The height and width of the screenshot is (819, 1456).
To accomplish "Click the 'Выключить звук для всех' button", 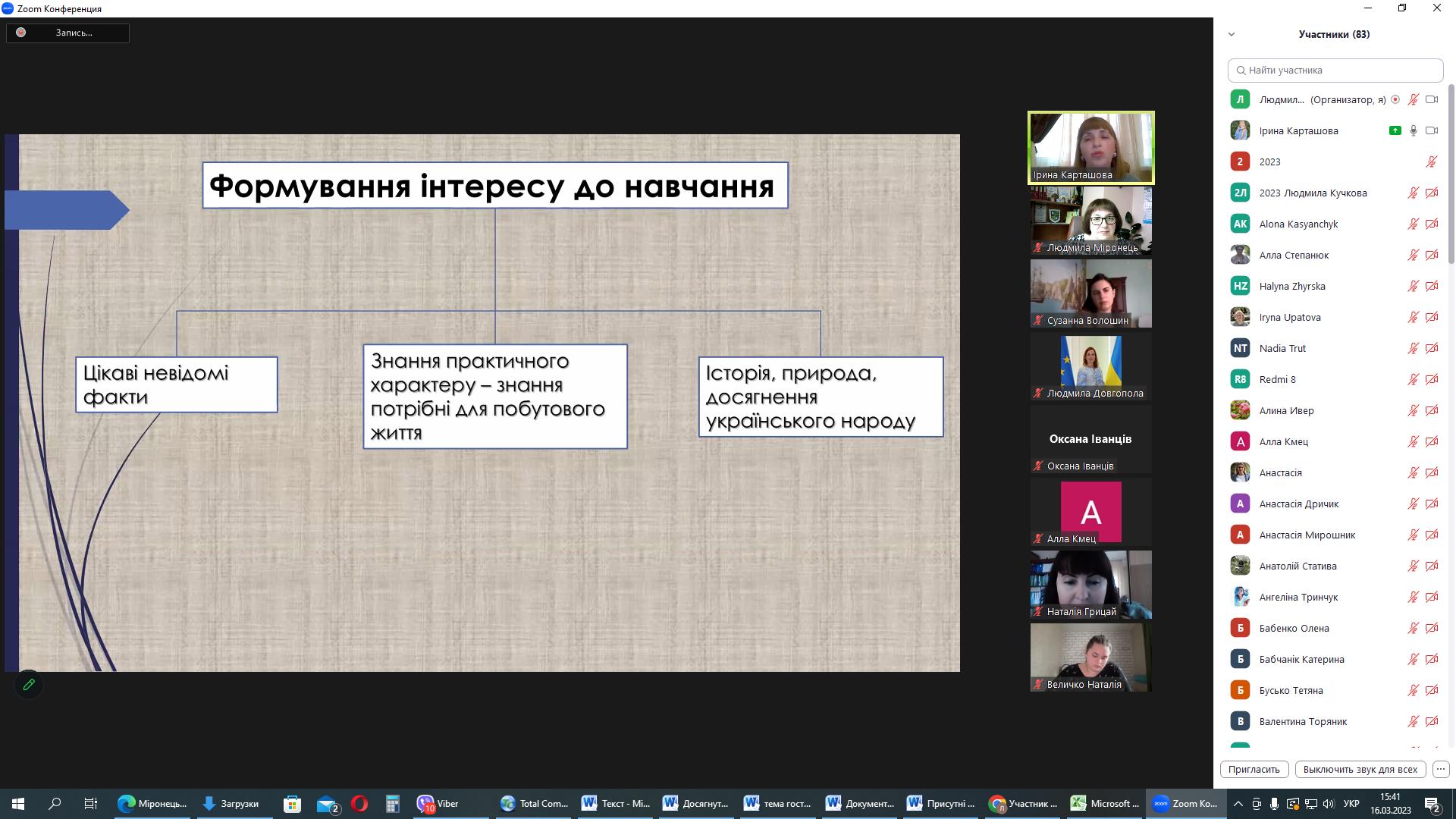I will pyautogui.click(x=1360, y=769).
